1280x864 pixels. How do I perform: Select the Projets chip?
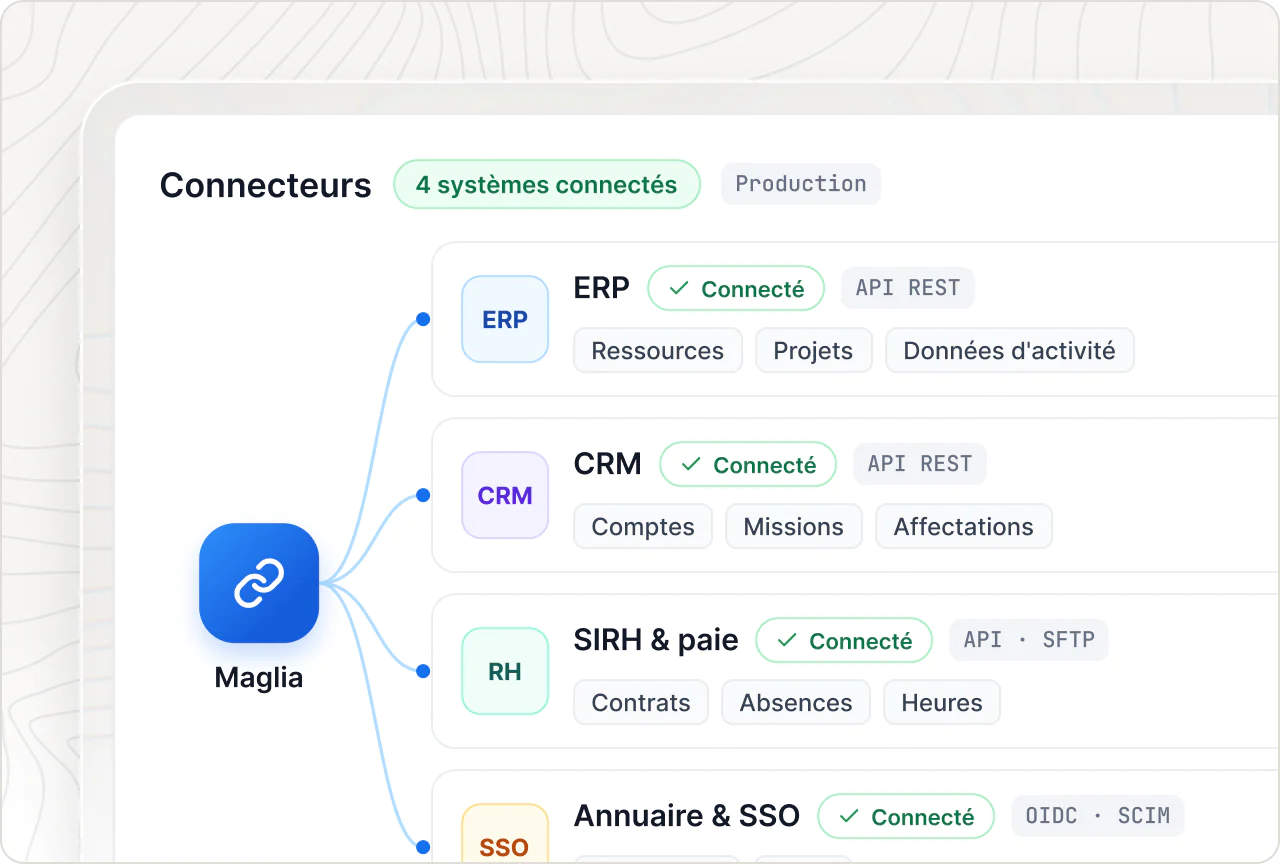[814, 351]
